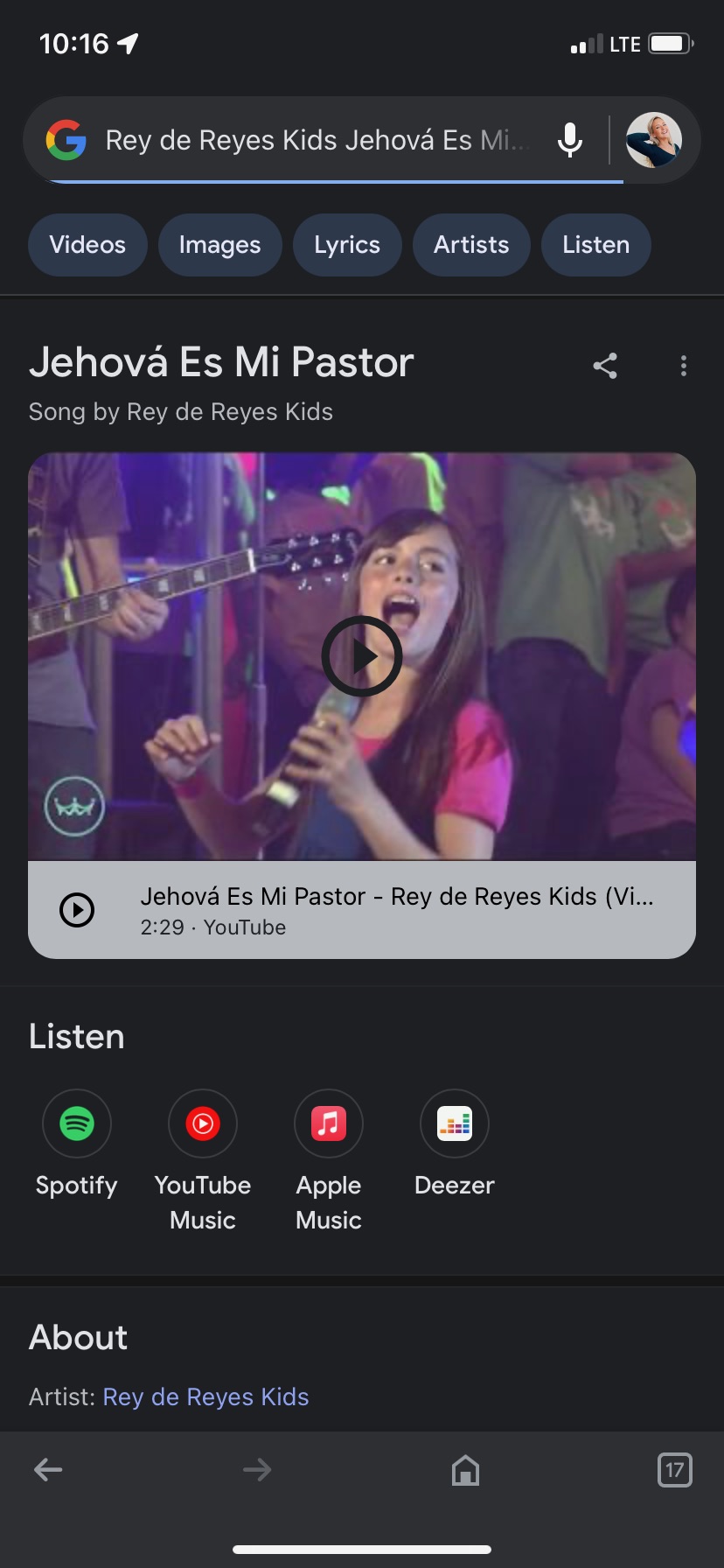Open the account profile picture

pos(653,140)
